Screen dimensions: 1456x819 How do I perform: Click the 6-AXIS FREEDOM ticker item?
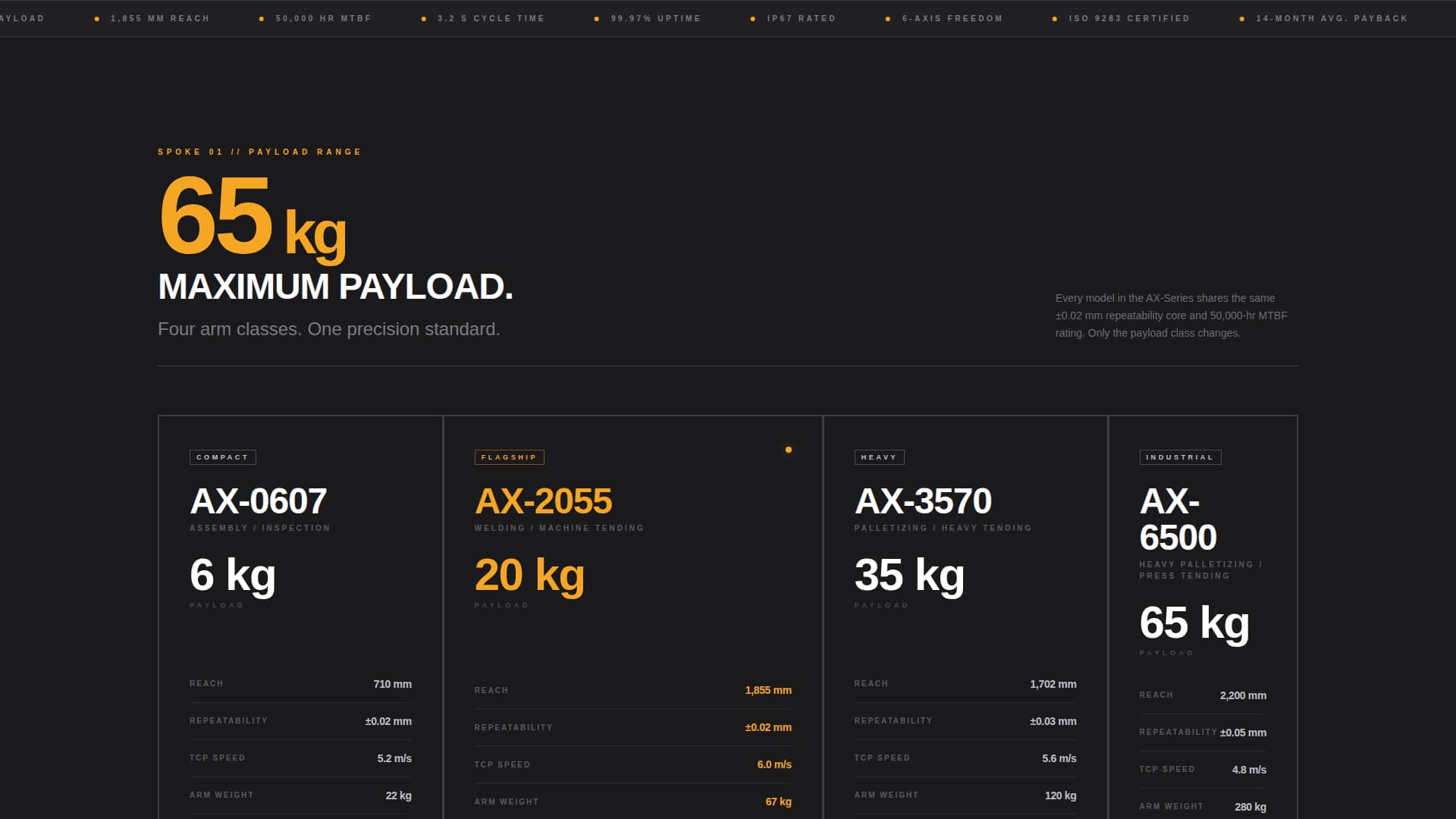(x=952, y=18)
